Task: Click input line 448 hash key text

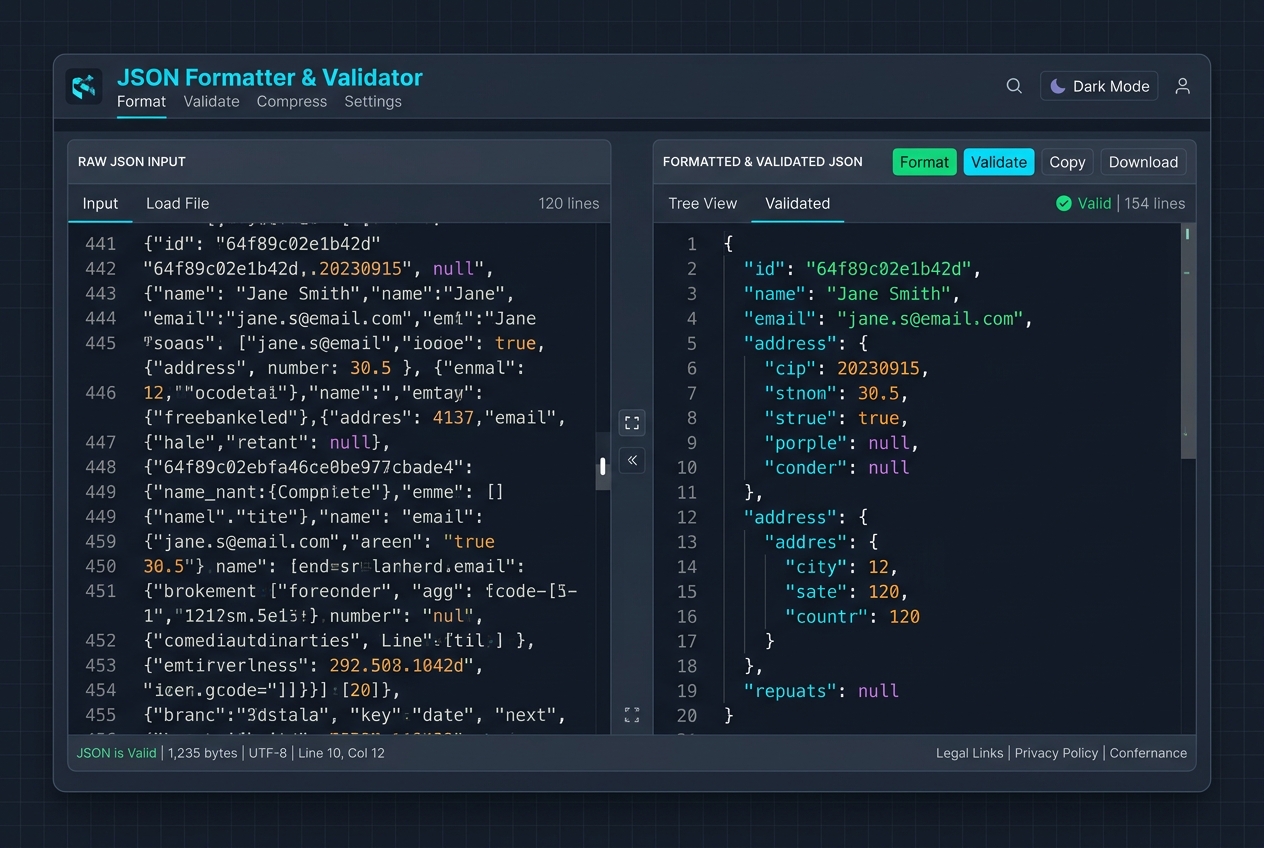Action: coord(308,467)
